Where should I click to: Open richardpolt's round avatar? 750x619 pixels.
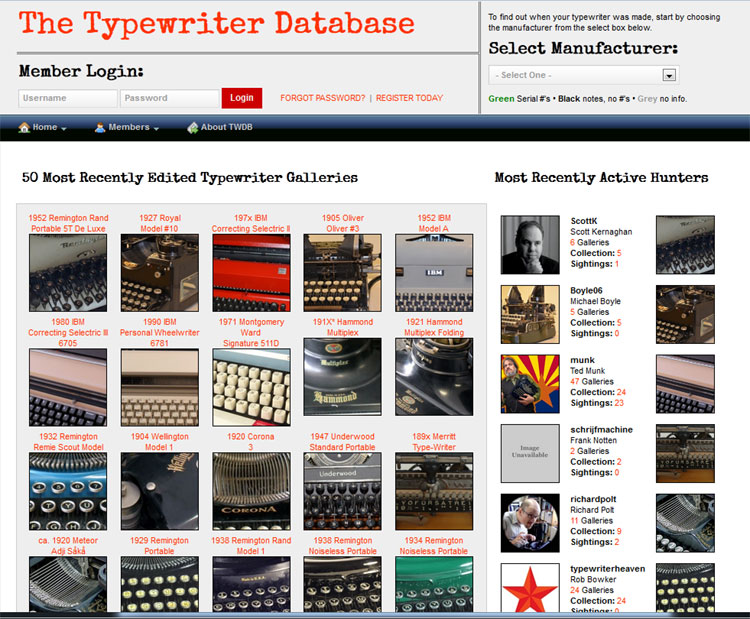530,523
